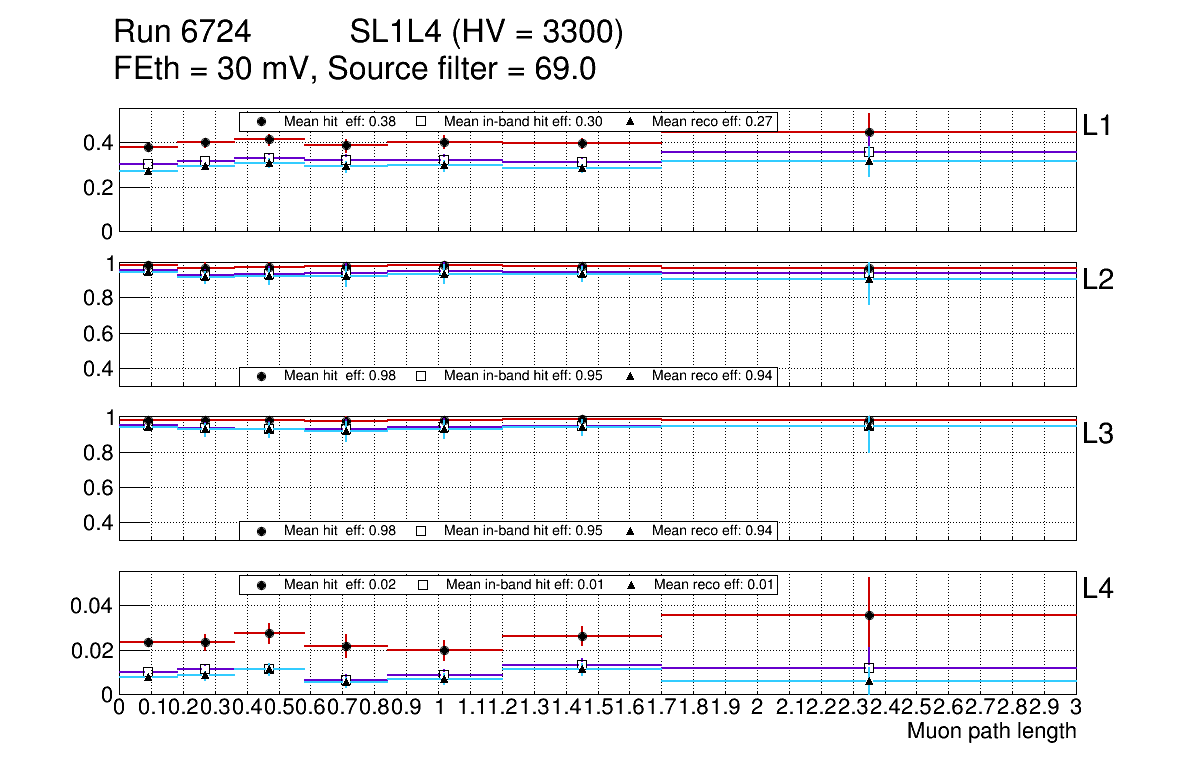
Task: Select the rightmost hit efficiency point in L4
Action: [x=869, y=615]
